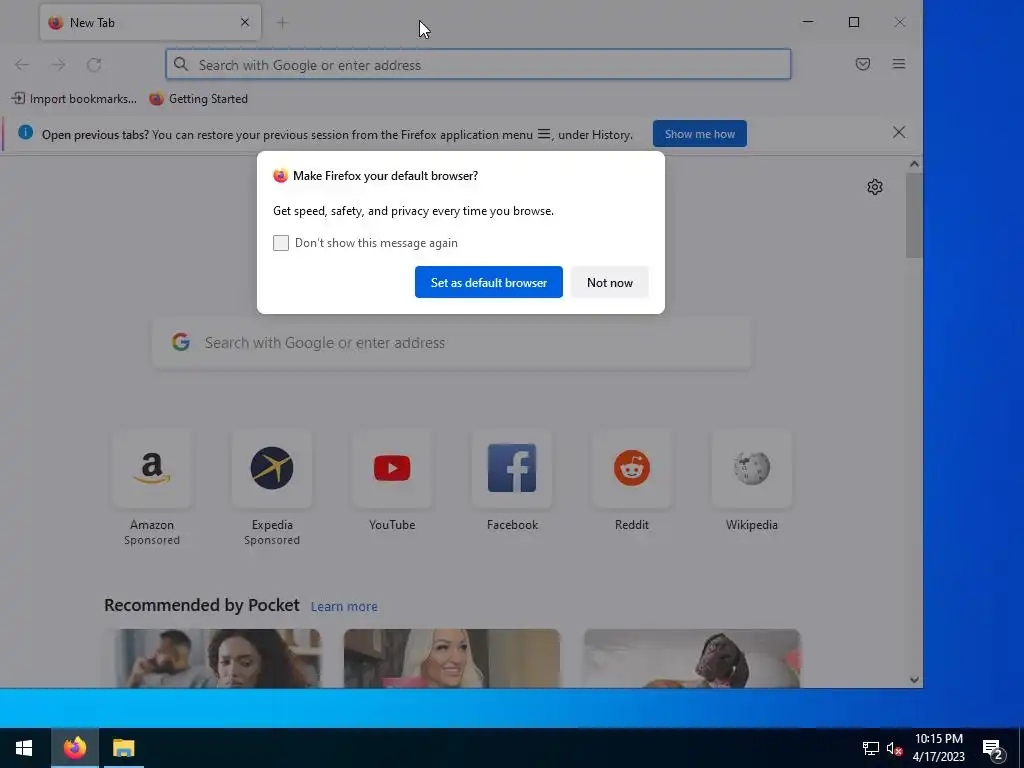Dismiss the restore session notification bar
The height and width of the screenshot is (768, 1024).
(899, 133)
